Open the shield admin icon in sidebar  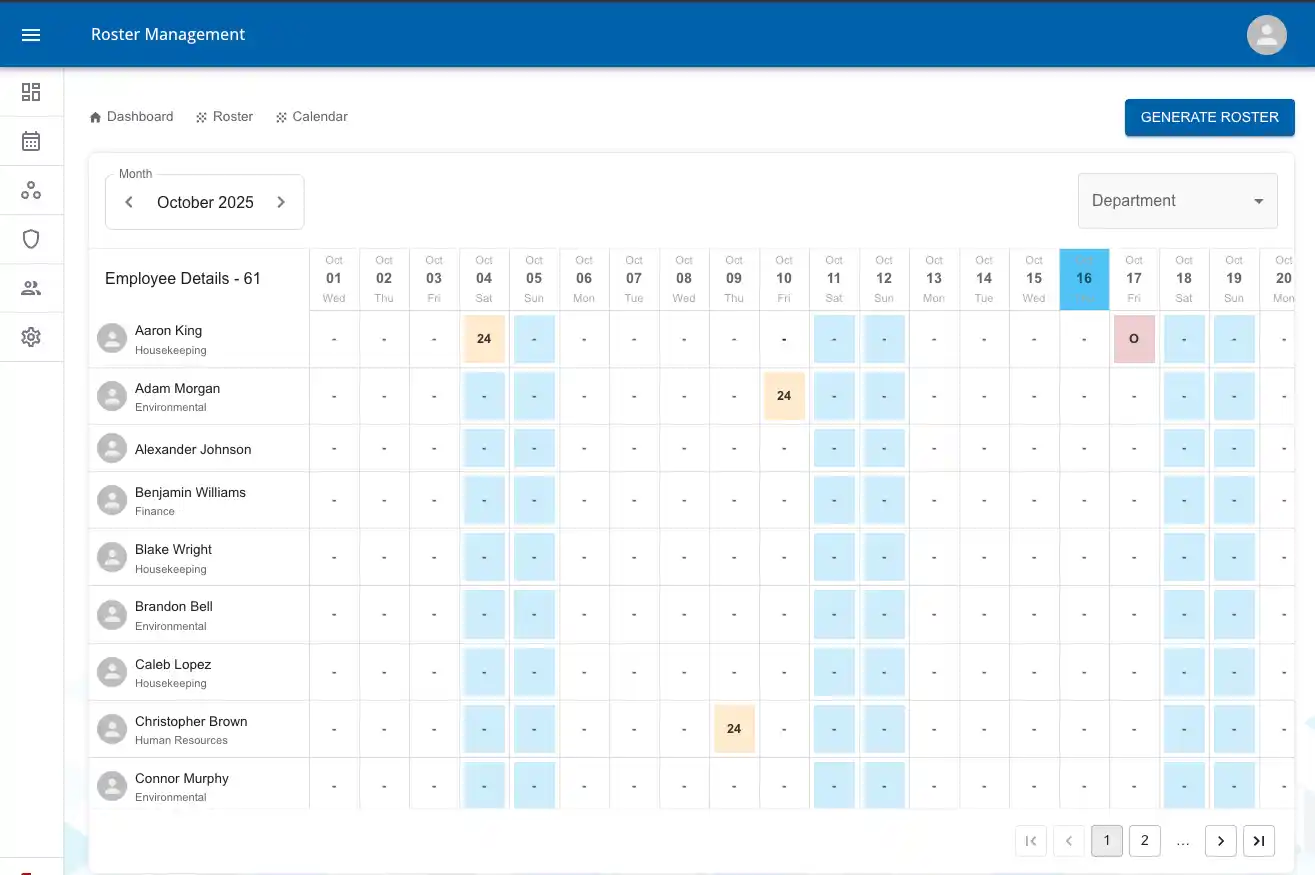pyautogui.click(x=31, y=238)
